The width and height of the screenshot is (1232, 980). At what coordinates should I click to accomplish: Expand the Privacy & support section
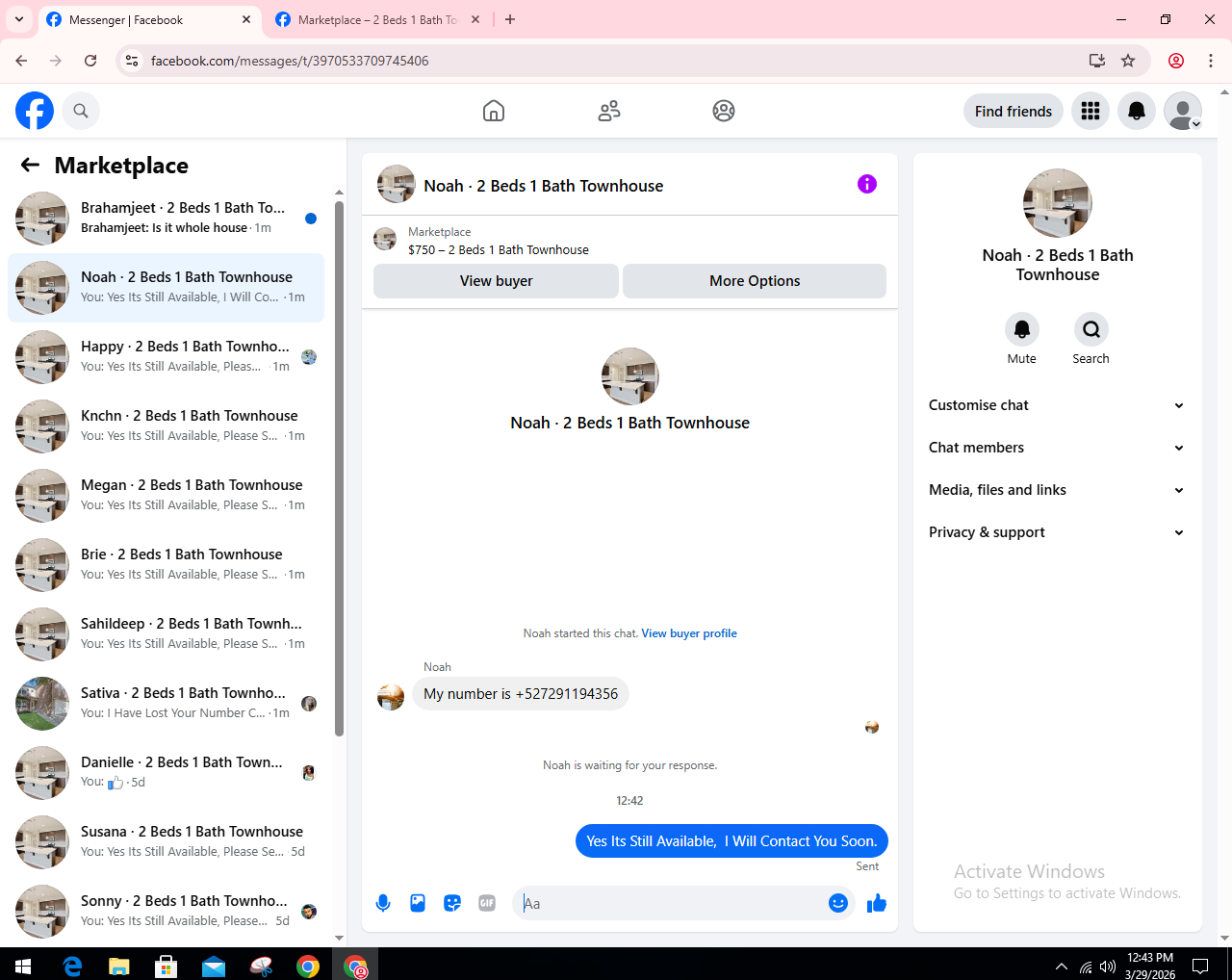(1057, 532)
